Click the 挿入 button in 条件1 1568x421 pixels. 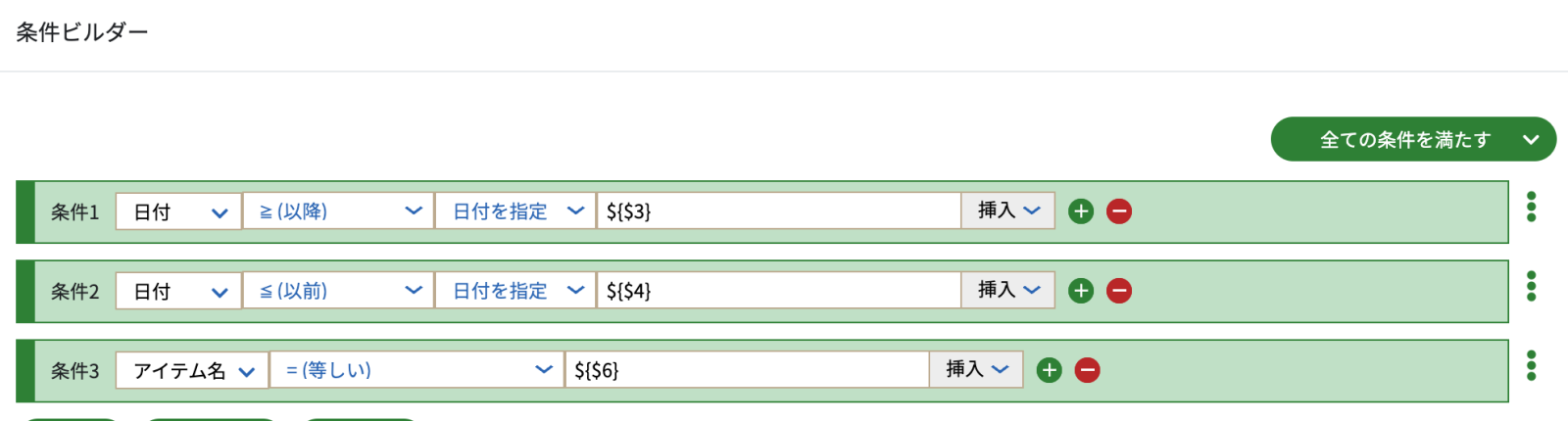(x=1008, y=210)
